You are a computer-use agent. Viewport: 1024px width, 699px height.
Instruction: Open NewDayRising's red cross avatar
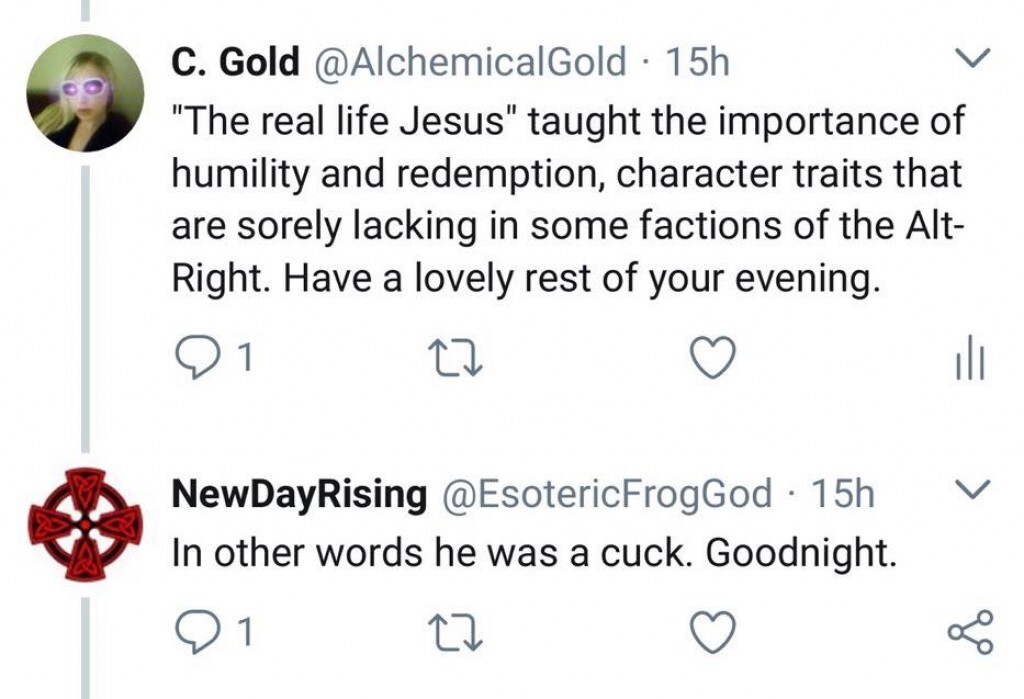click(x=84, y=524)
